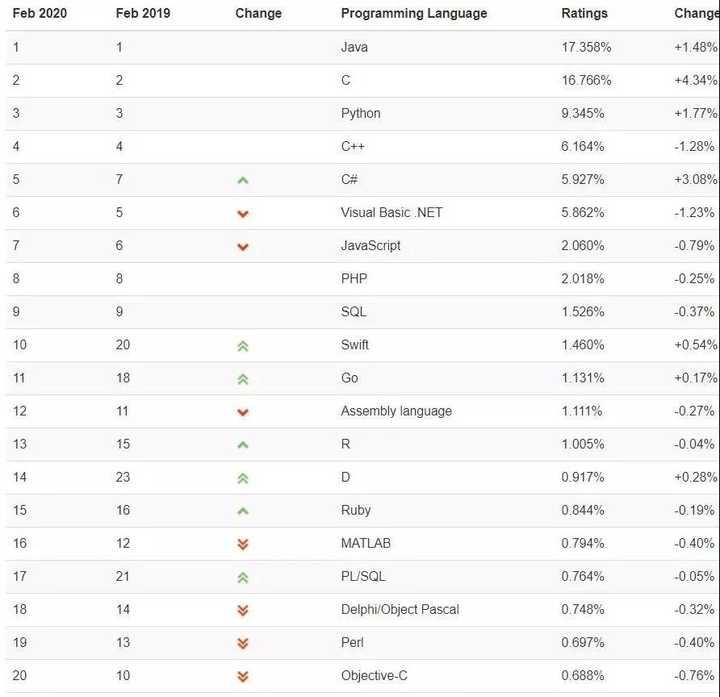Select the Java language name
The width and height of the screenshot is (720, 697).
[x=355, y=47]
